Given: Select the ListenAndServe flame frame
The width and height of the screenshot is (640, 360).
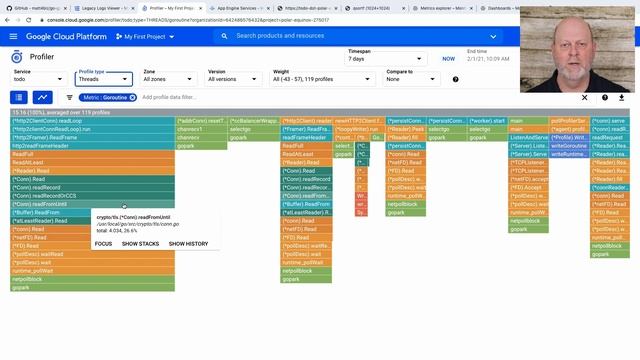Looking at the screenshot, I should coord(528,138).
